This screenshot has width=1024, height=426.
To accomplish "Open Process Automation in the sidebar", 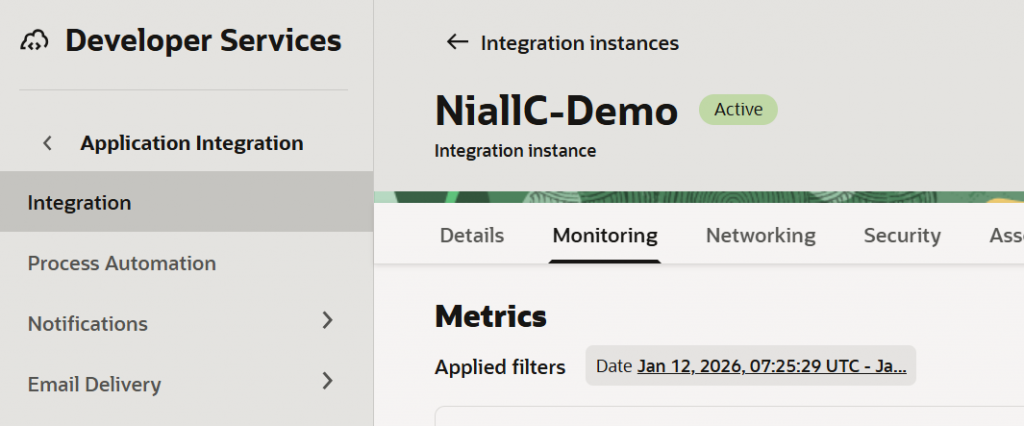I will pyautogui.click(x=121, y=264).
